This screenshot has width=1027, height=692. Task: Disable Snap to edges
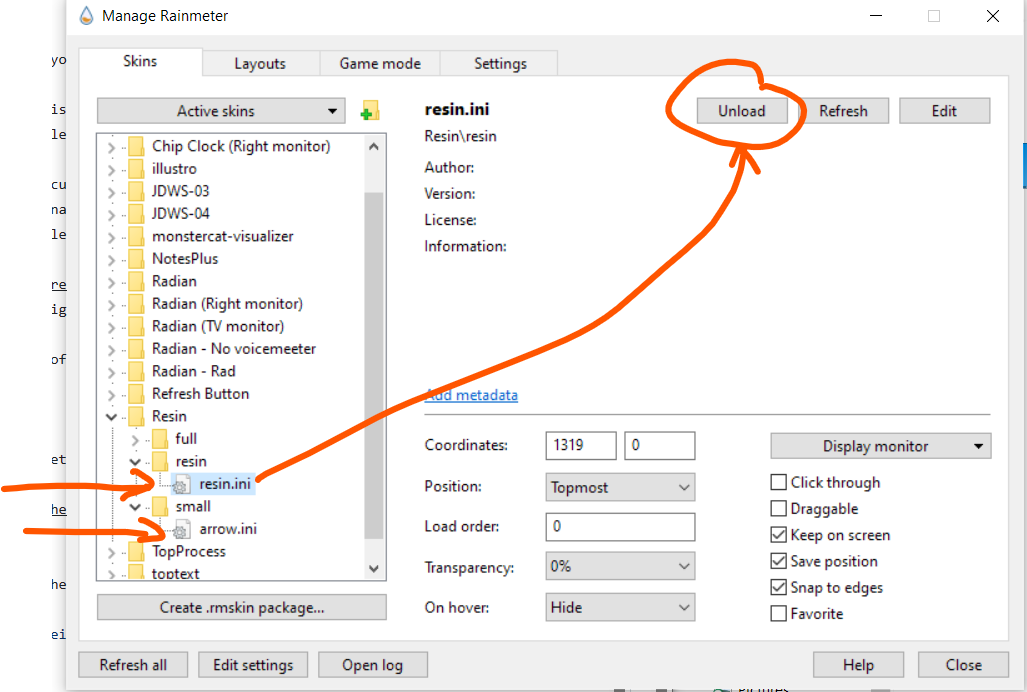(778, 587)
